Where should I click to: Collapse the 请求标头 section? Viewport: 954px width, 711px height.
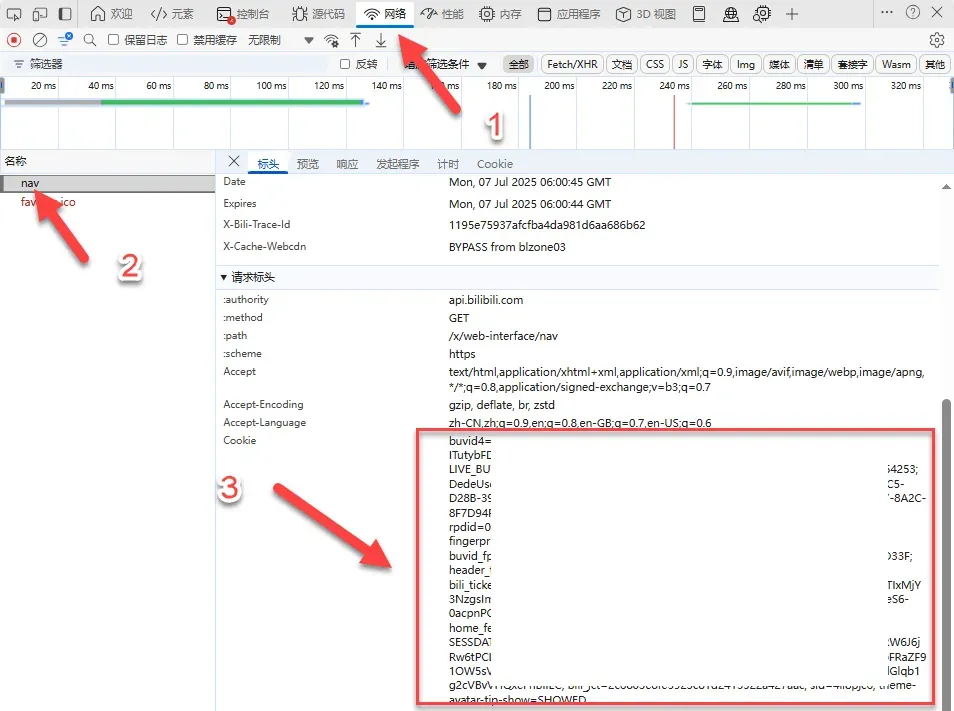click(x=223, y=277)
